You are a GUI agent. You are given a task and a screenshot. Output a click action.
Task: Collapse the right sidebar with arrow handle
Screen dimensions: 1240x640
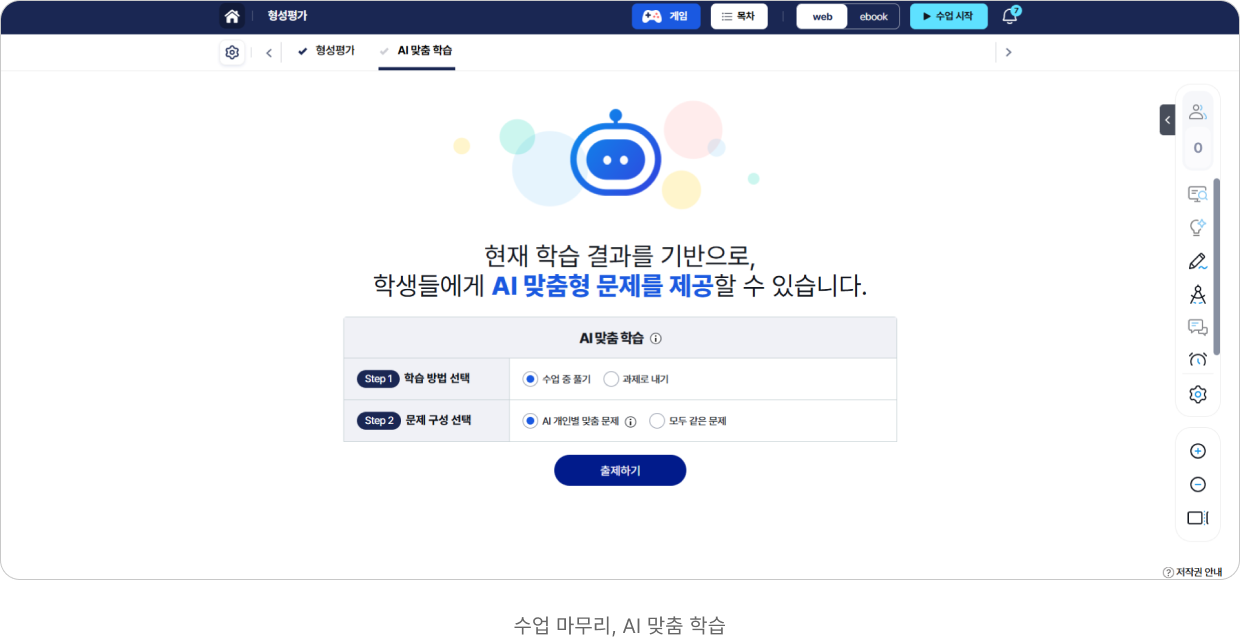[1168, 120]
